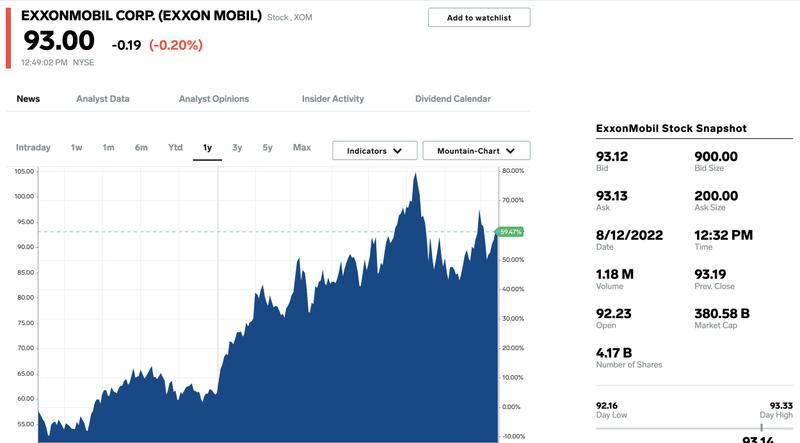Click the 92.23 Open value
Screen dimensions: 800x443
tap(613, 313)
